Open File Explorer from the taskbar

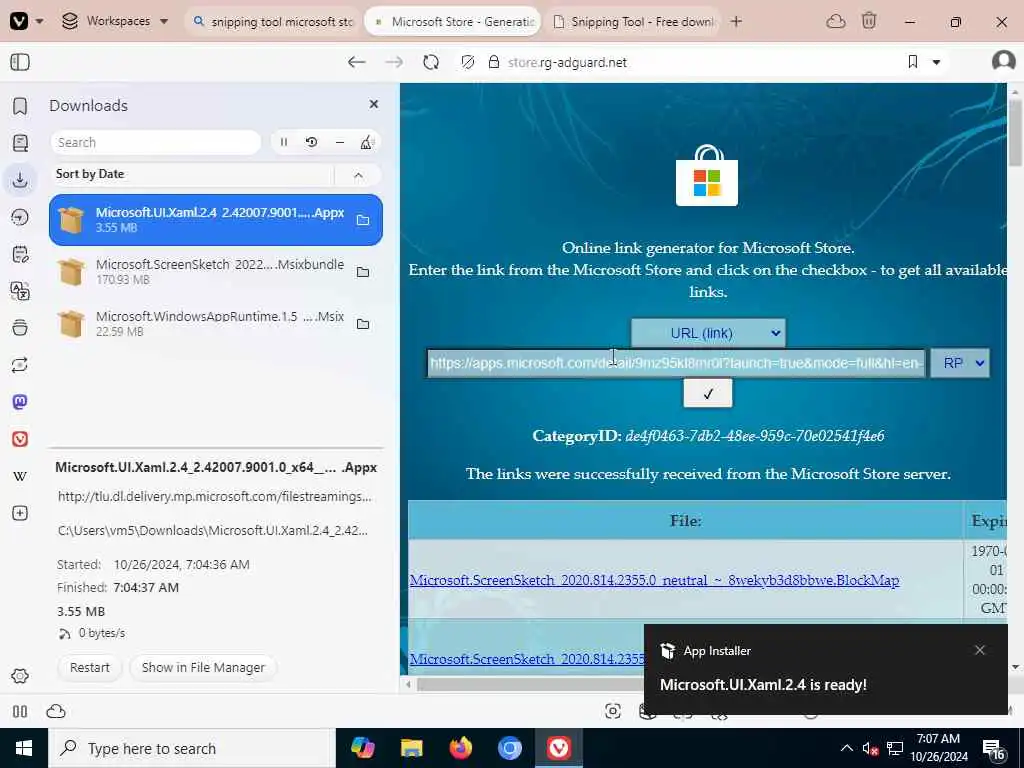tap(411, 748)
